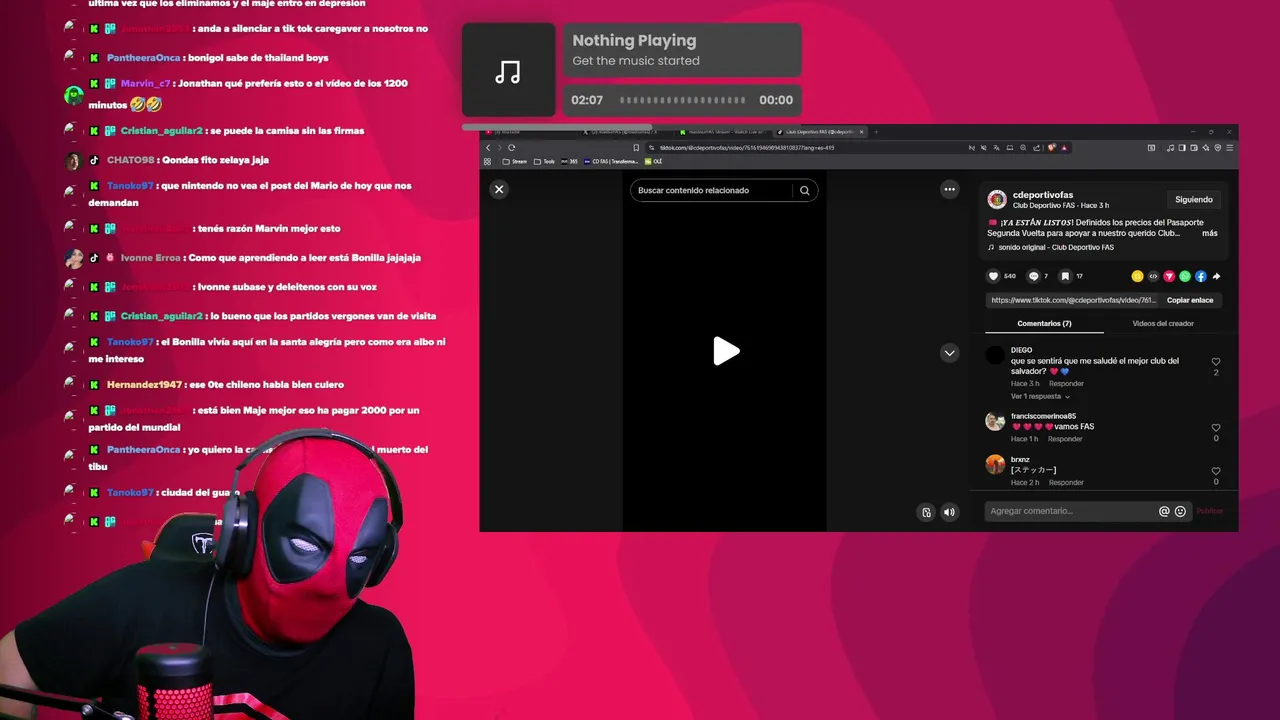Click Responder under franciscomerinoa85's comment
1280x720 pixels.
point(1065,439)
